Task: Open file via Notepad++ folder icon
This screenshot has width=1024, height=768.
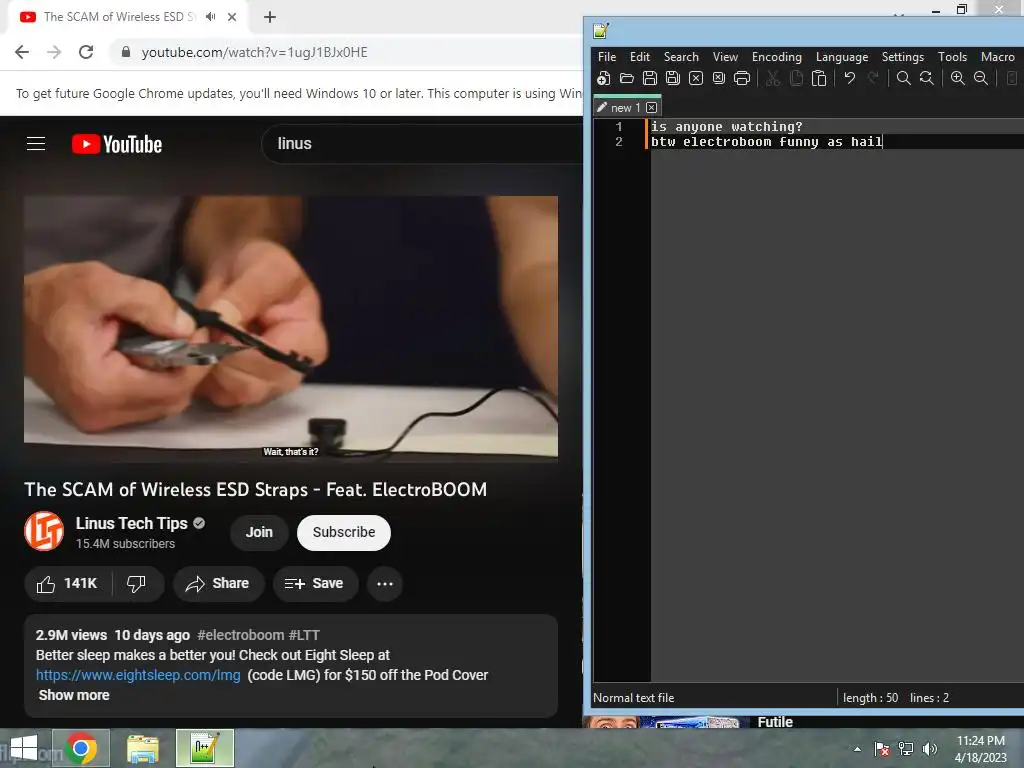Action: [x=626, y=78]
